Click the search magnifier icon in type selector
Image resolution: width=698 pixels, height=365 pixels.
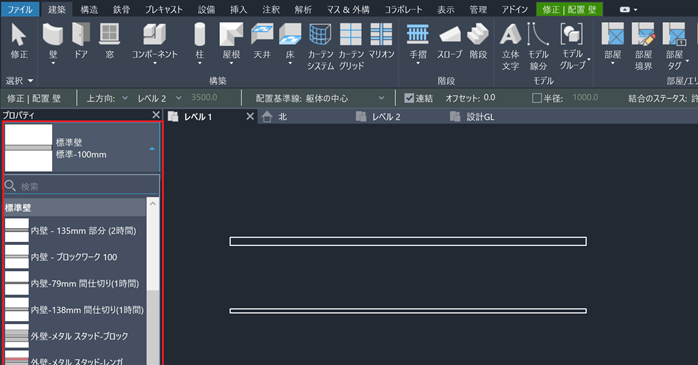point(10,185)
